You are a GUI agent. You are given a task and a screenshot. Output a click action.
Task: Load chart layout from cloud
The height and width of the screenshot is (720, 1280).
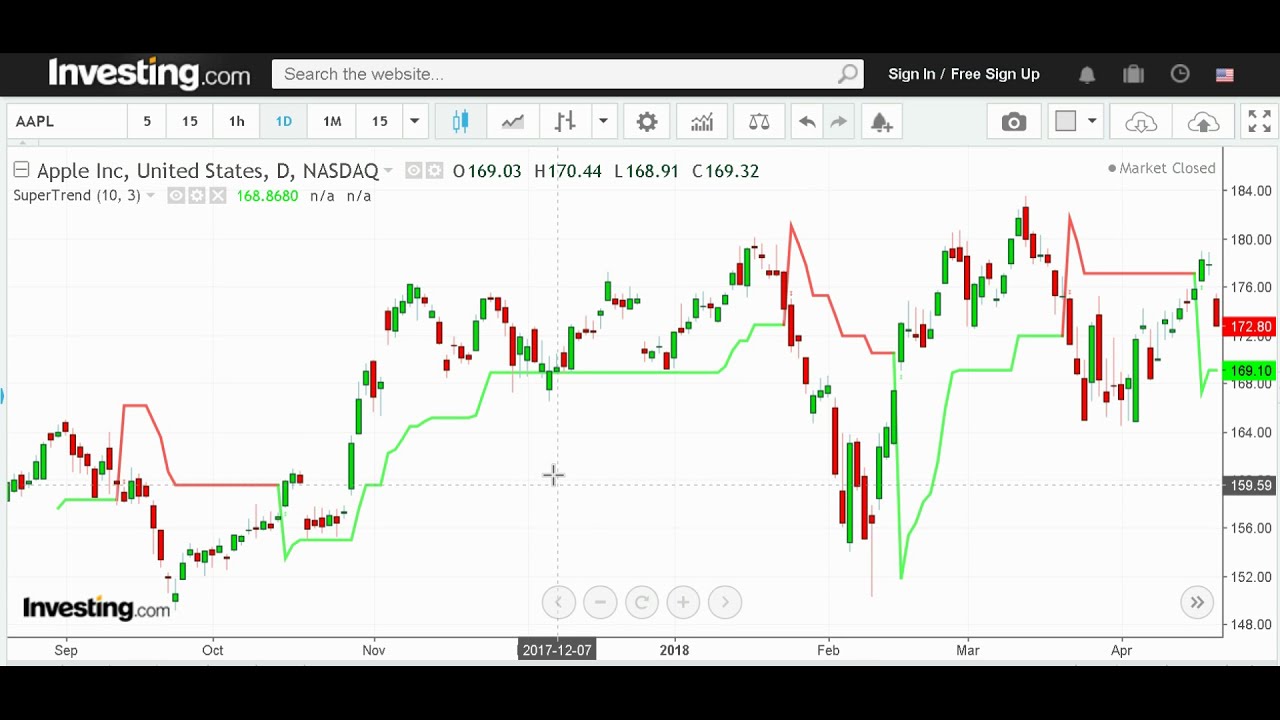pyautogui.click(x=1141, y=122)
